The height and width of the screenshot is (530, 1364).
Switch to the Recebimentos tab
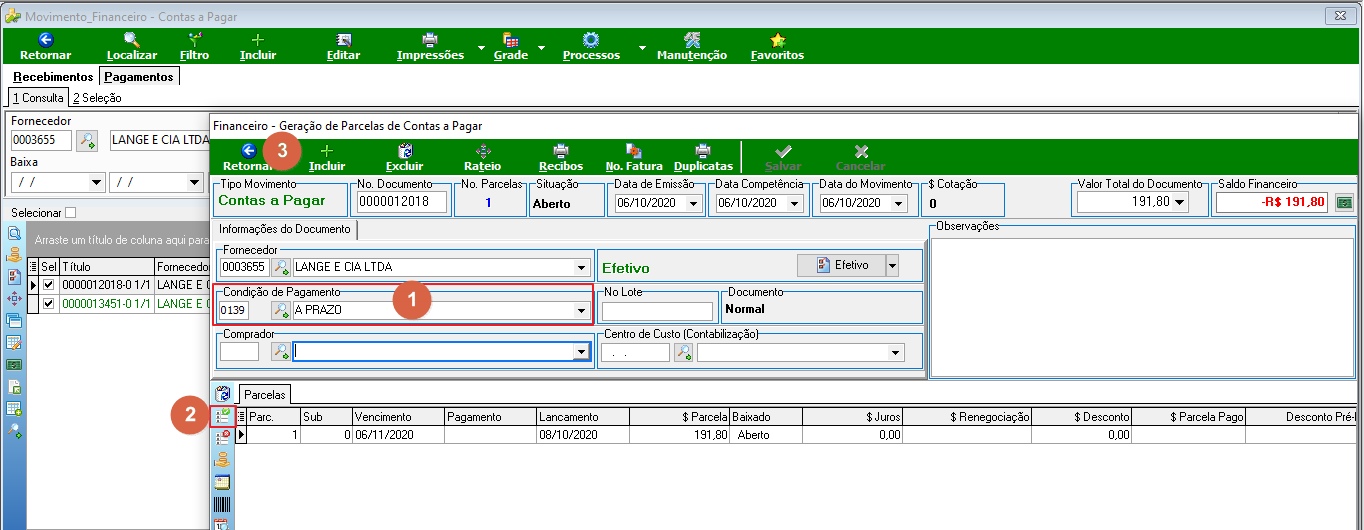(54, 77)
